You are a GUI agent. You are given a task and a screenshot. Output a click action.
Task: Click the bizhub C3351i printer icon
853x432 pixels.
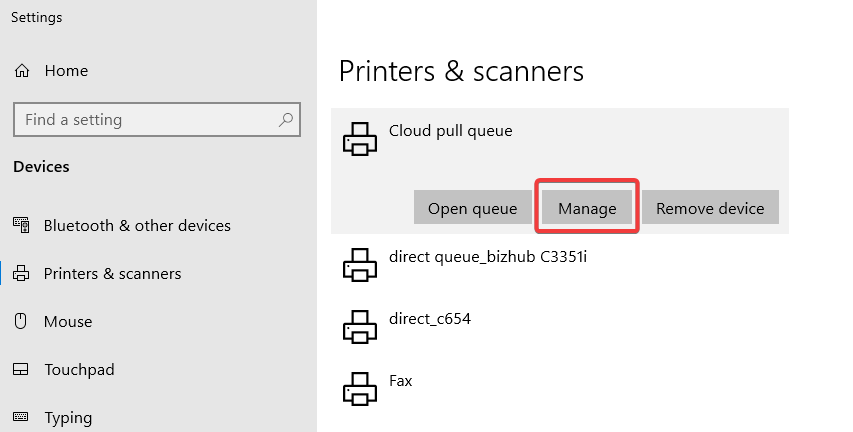(360, 264)
